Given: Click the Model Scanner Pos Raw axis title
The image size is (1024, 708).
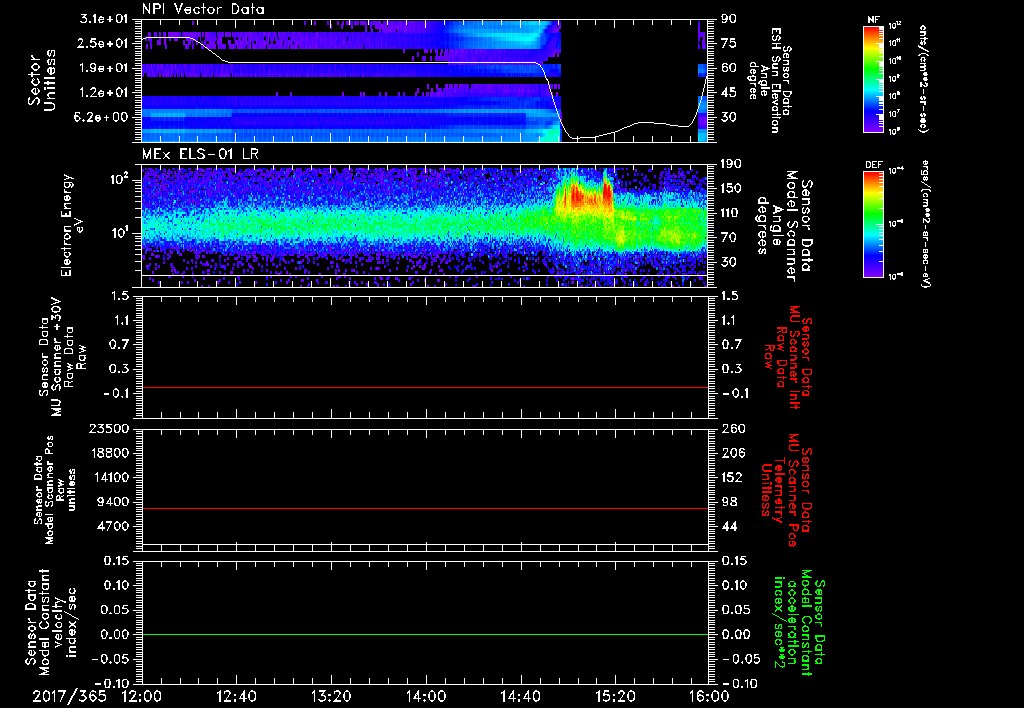Looking at the screenshot, I should (55, 489).
